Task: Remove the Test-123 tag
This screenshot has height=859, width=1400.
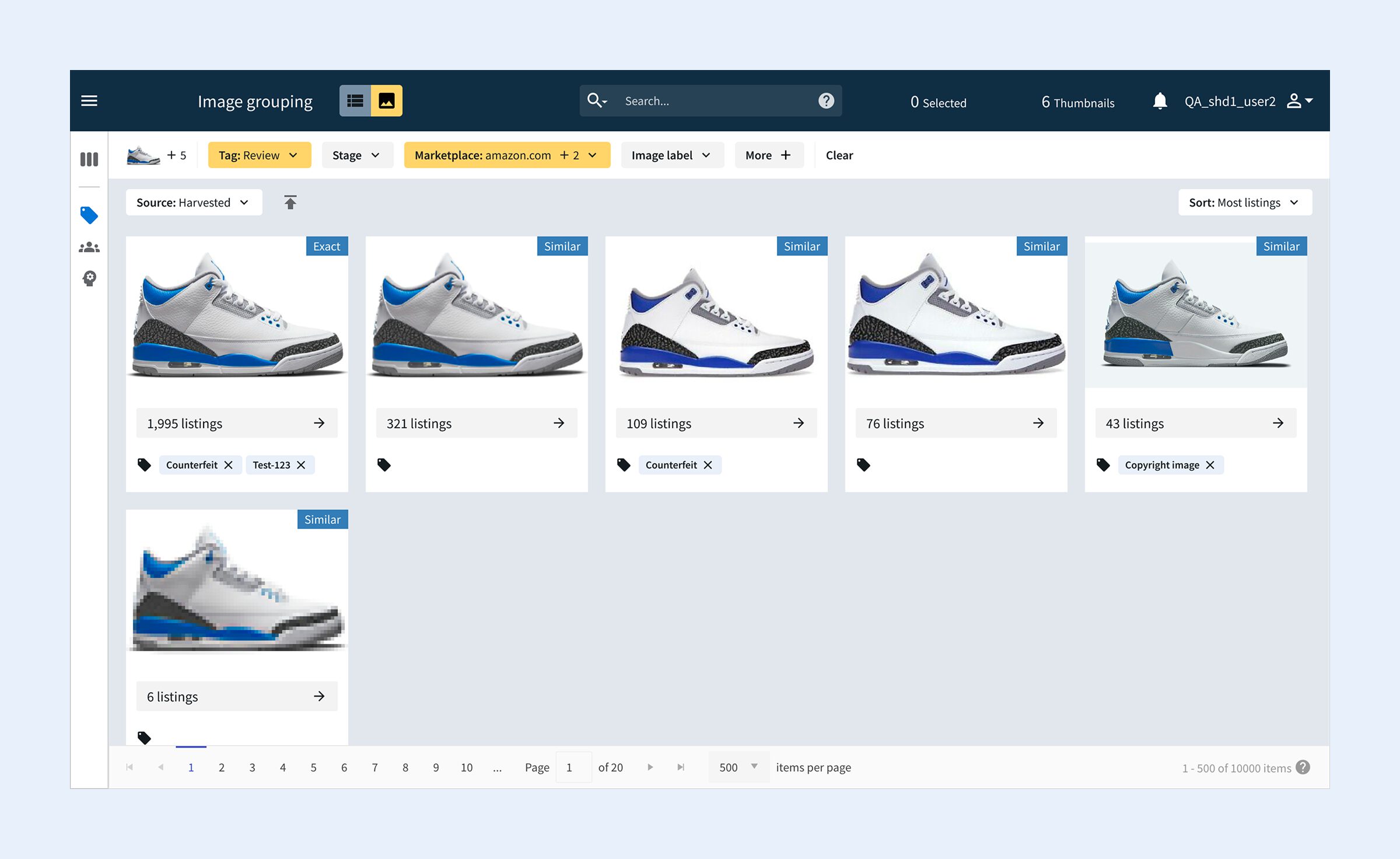Action: (x=301, y=465)
